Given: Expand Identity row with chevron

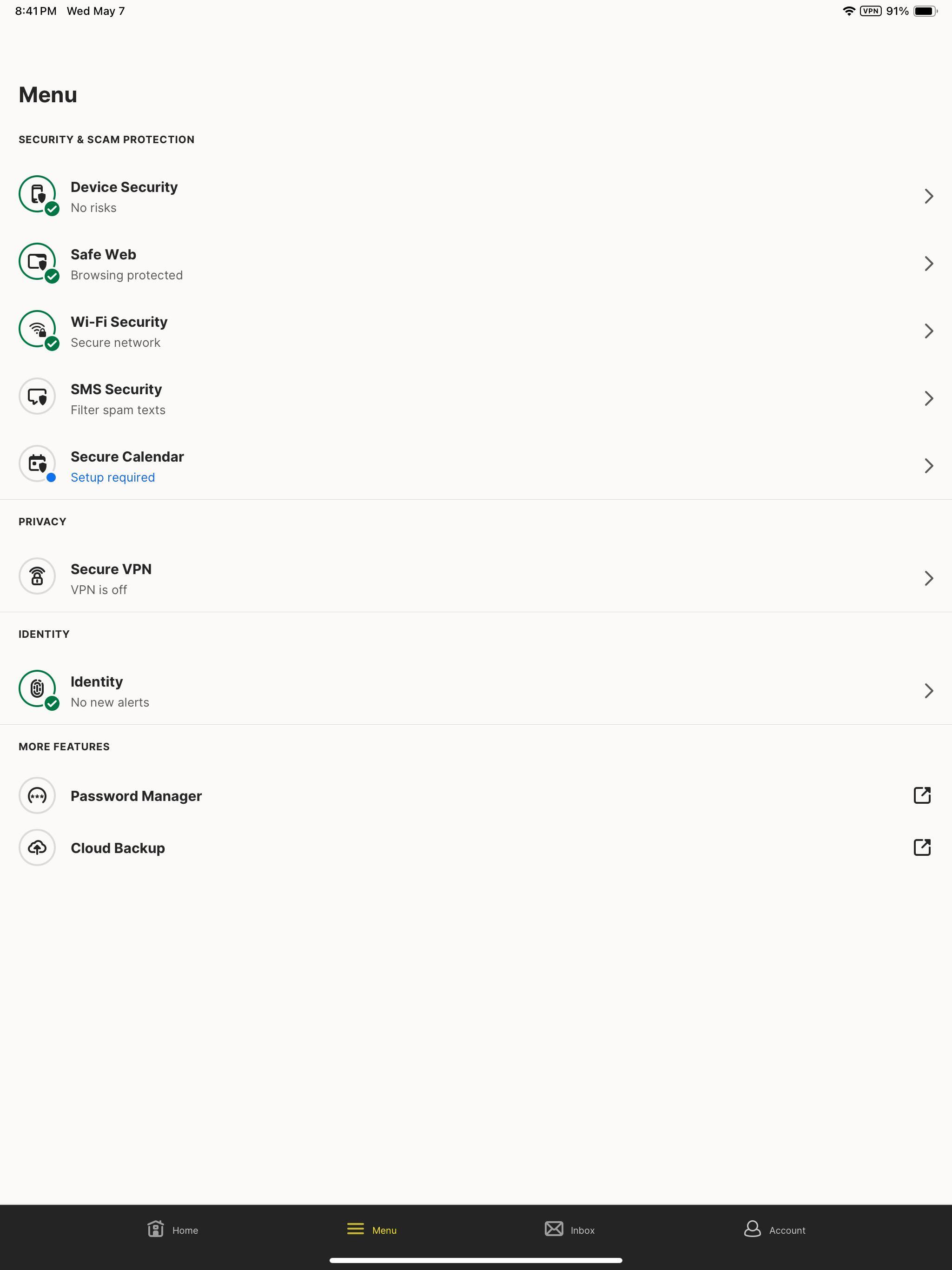Looking at the screenshot, I should click(x=928, y=691).
